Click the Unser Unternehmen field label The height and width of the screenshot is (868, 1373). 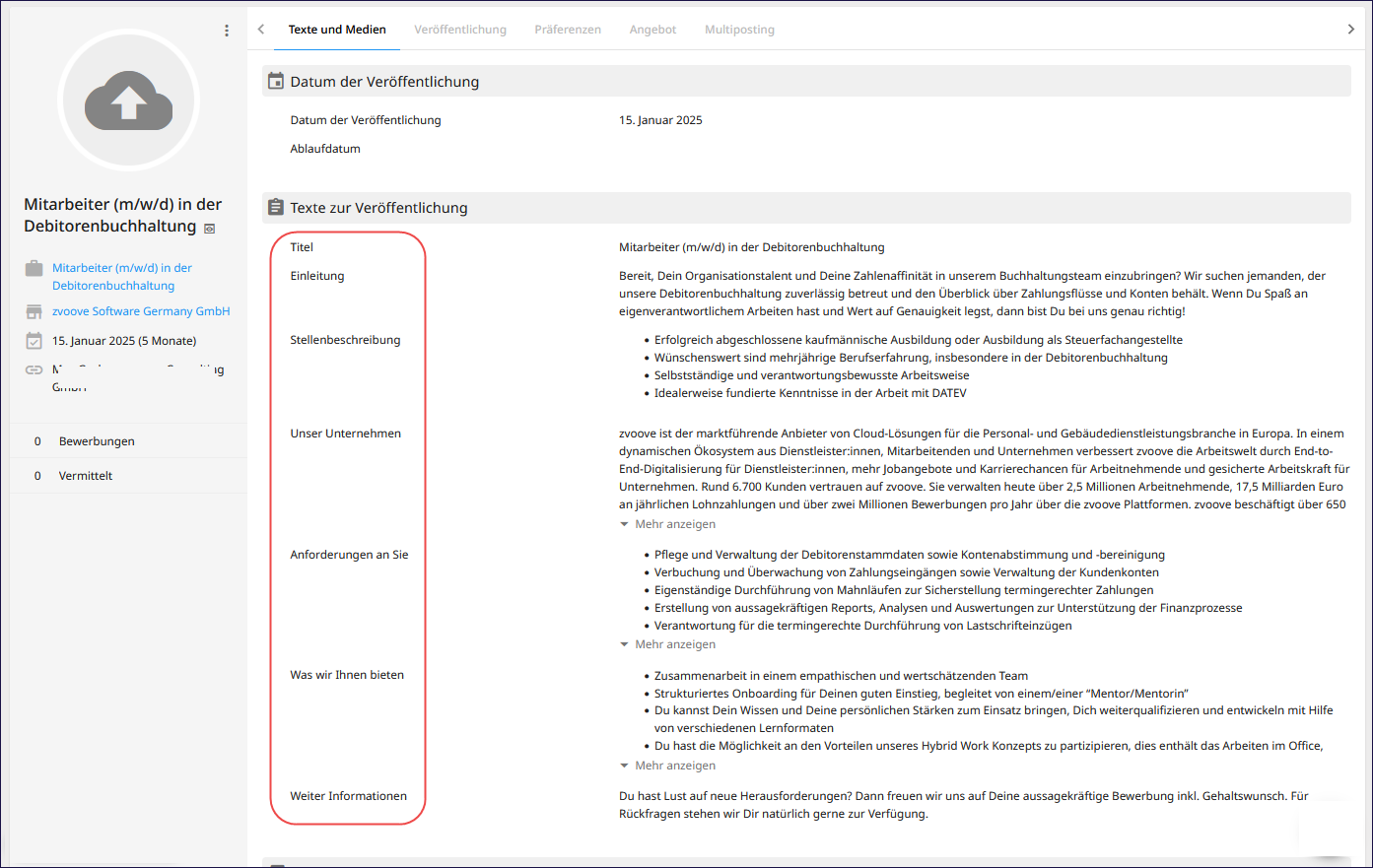pyautogui.click(x=346, y=434)
